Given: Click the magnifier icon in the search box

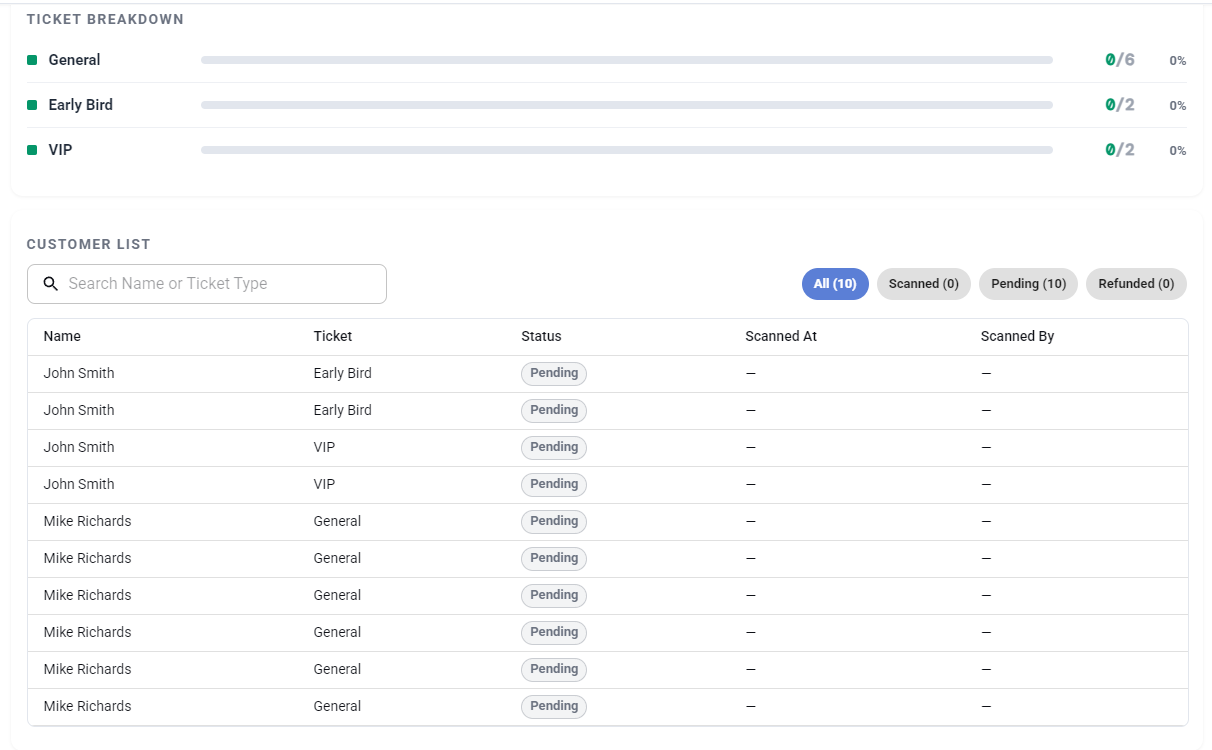Looking at the screenshot, I should click(x=51, y=284).
